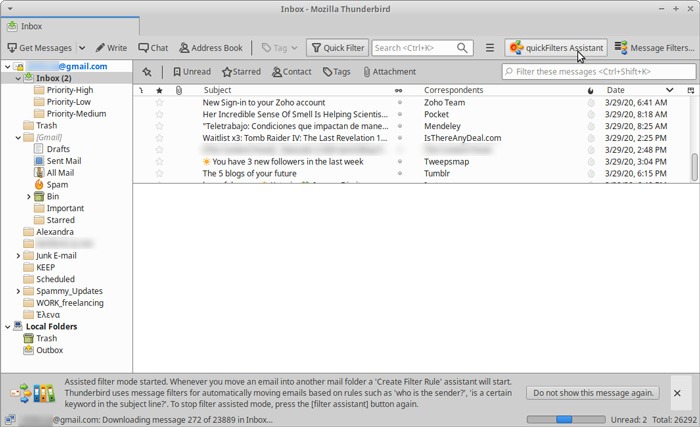Image resolution: width=700 pixels, height=427 pixels.
Task: Open the hamburger application menu
Action: point(490,48)
